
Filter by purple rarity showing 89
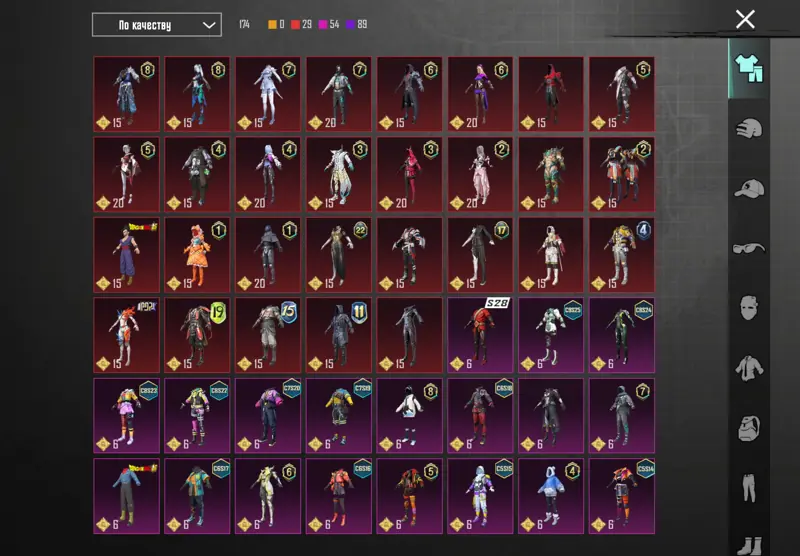point(356,24)
